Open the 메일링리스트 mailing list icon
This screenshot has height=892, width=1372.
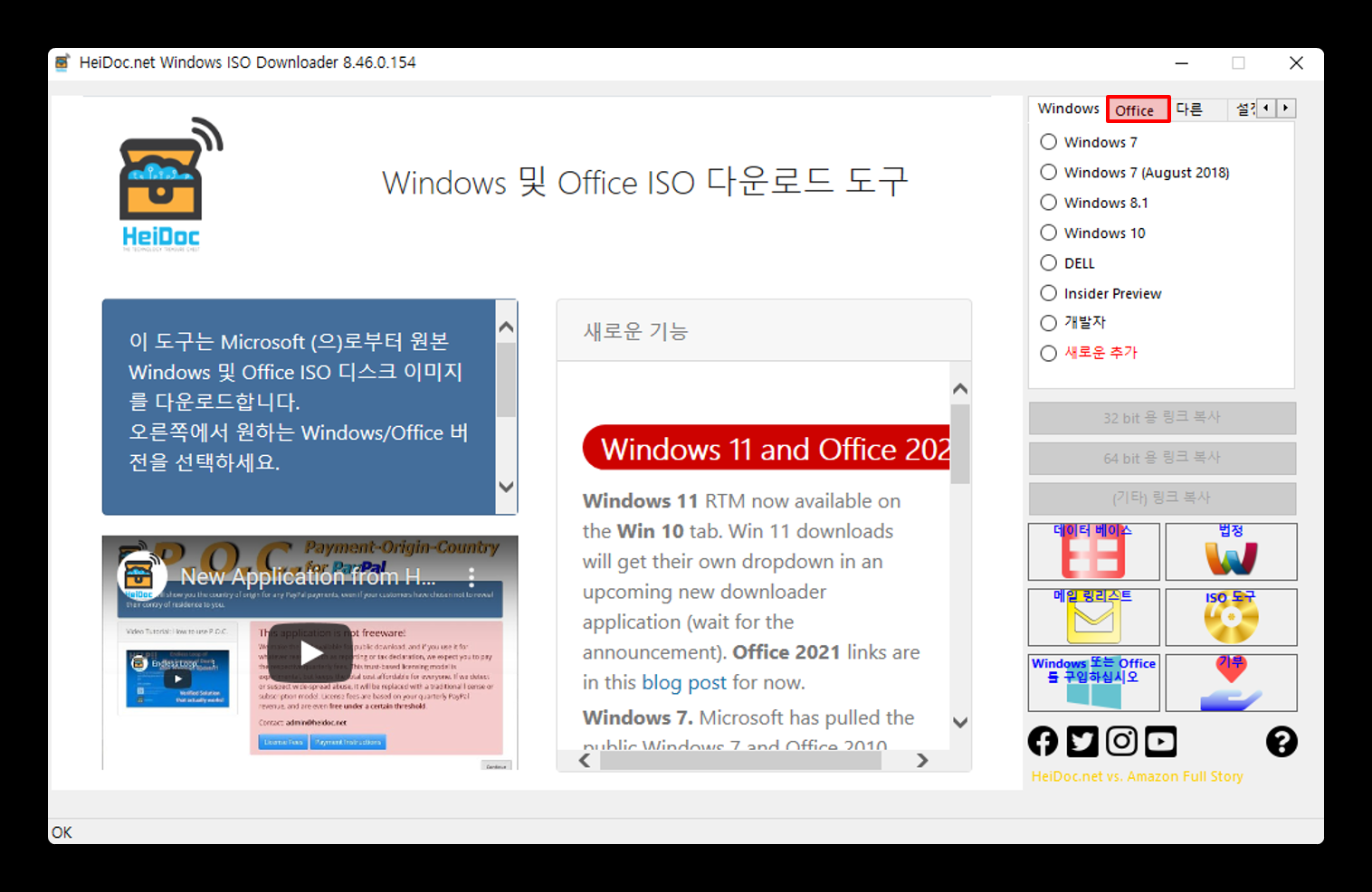point(1093,617)
